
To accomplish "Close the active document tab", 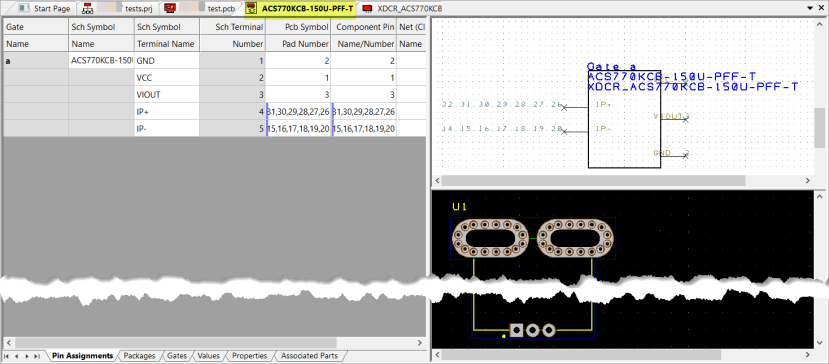I will pyautogui.click(x=821, y=8).
